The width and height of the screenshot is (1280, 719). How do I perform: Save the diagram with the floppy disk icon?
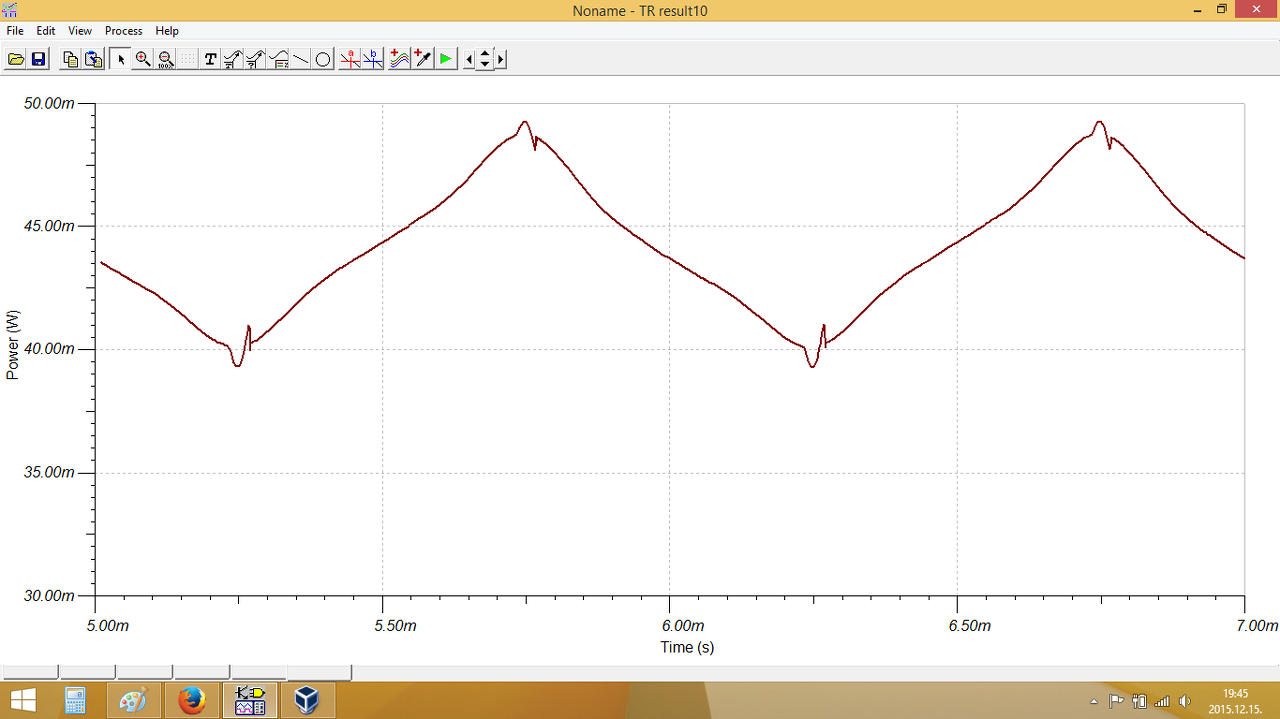click(39, 59)
